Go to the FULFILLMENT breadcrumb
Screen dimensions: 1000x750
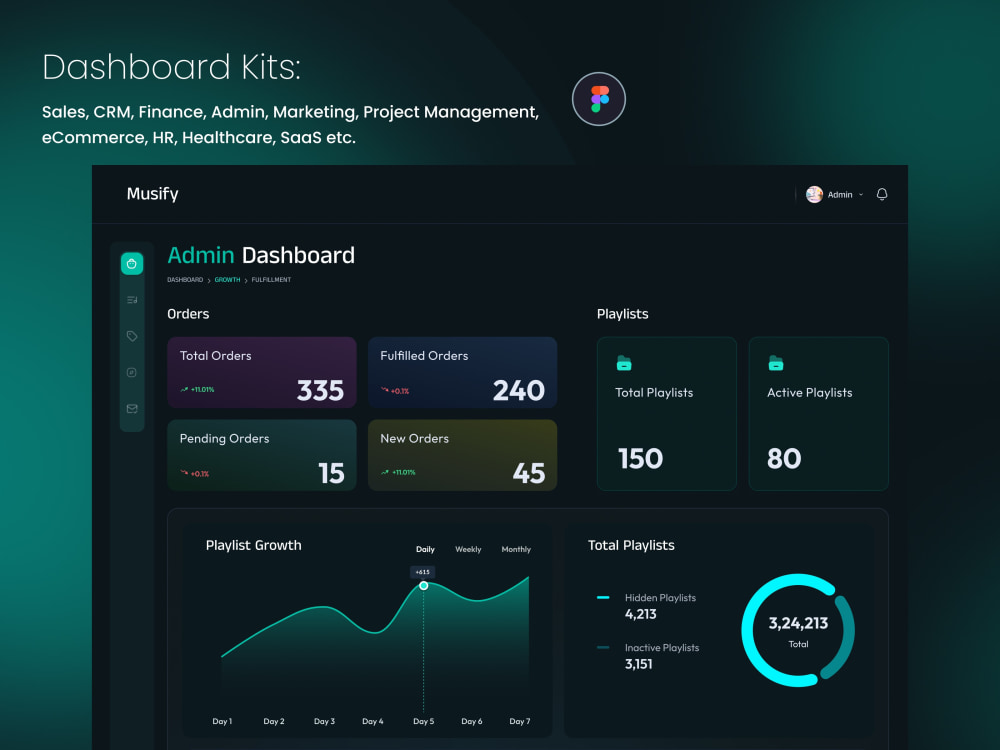point(271,280)
